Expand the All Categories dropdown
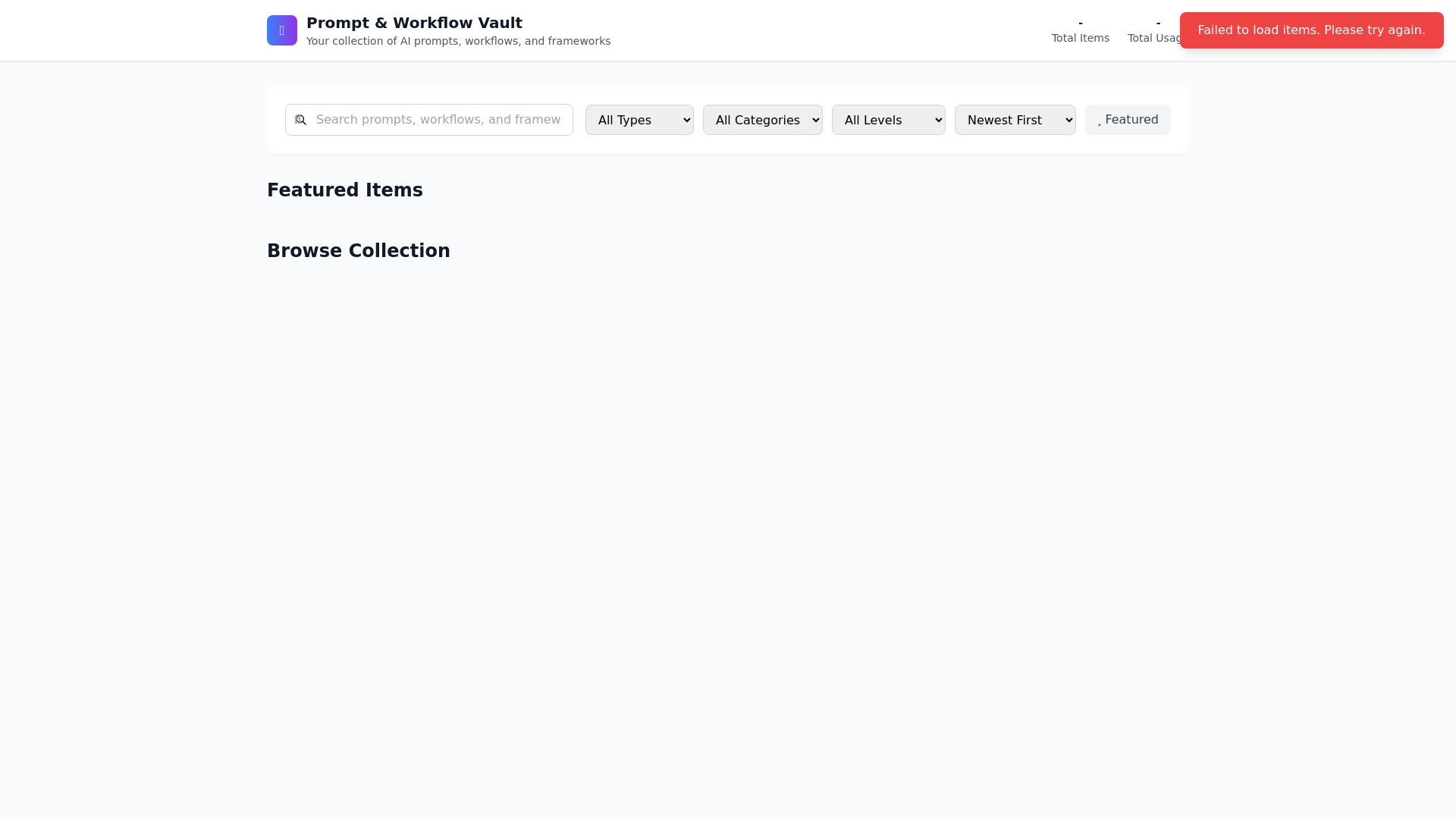The height and width of the screenshot is (819, 1456). coord(763,120)
